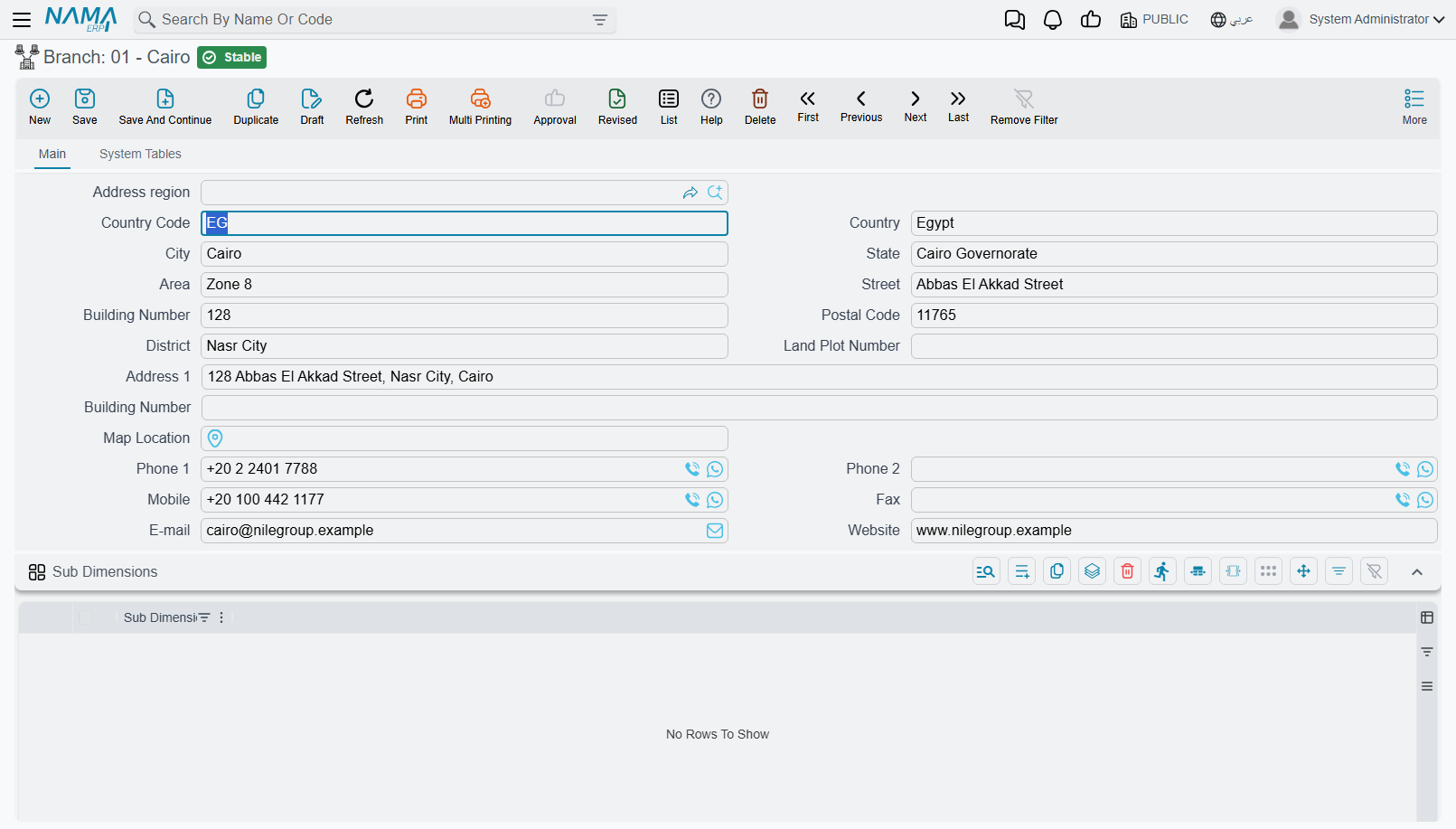Open the List view
Screen dimensions: 1456x829
tap(669, 107)
